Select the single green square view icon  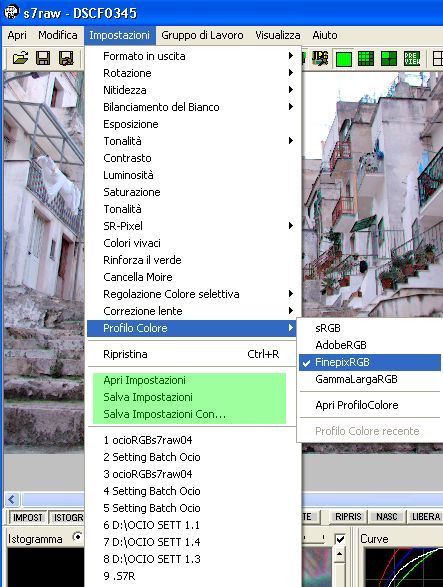pos(344,59)
